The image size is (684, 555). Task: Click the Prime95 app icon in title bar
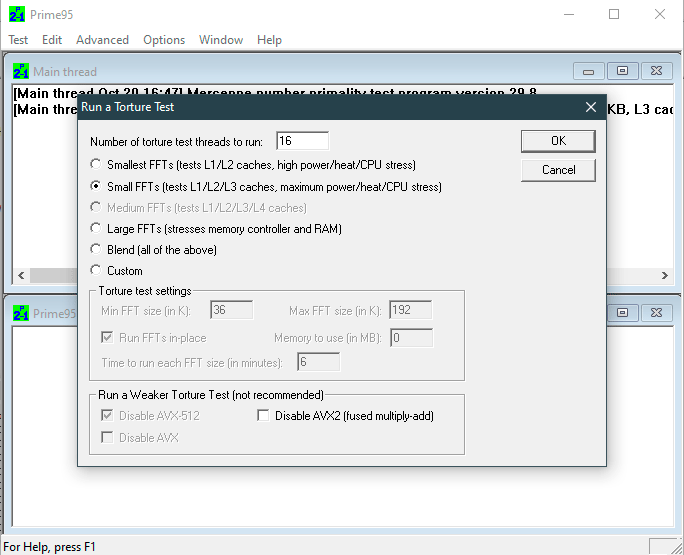coord(17,14)
